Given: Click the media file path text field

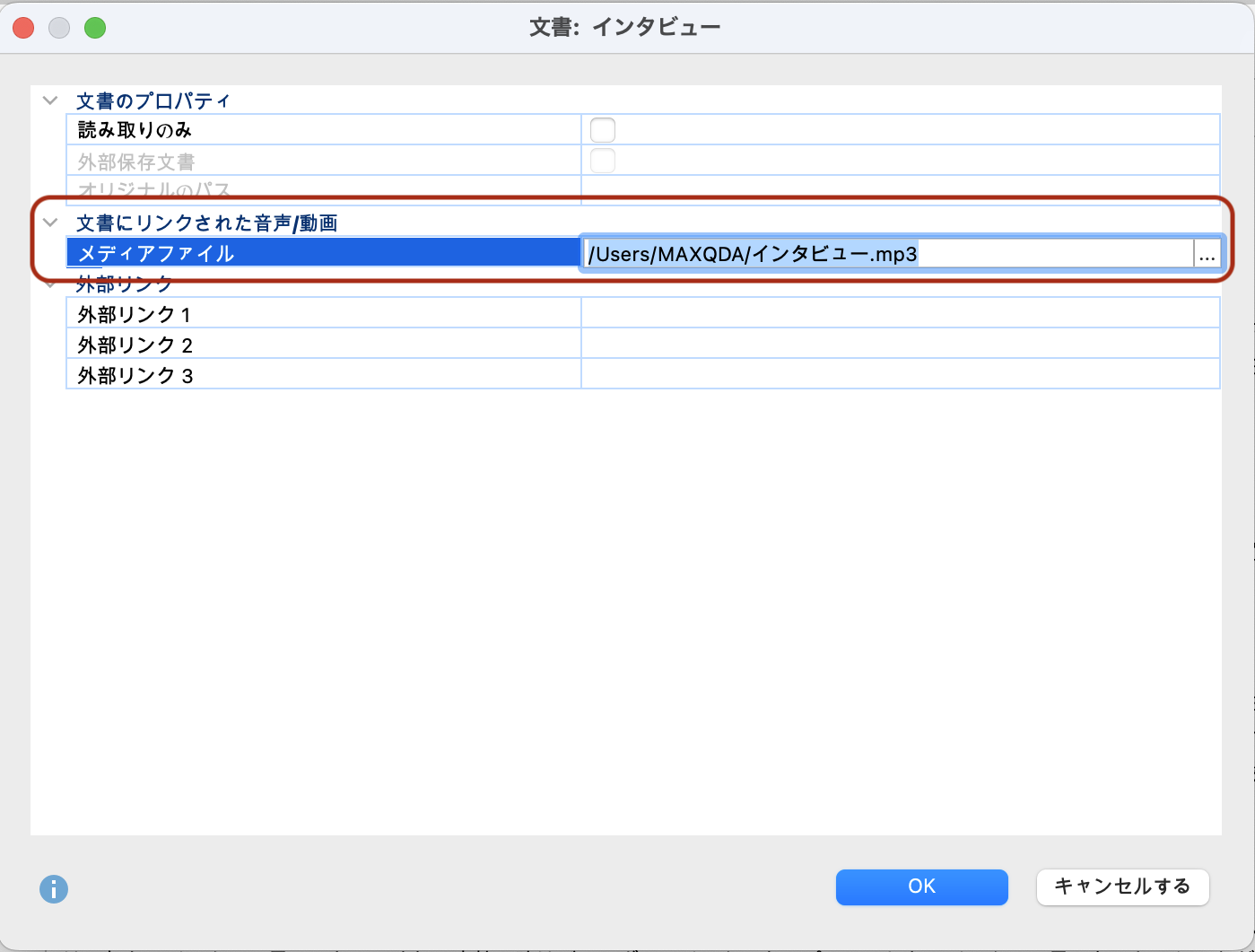Looking at the screenshot, I should (x=888, y=255).
